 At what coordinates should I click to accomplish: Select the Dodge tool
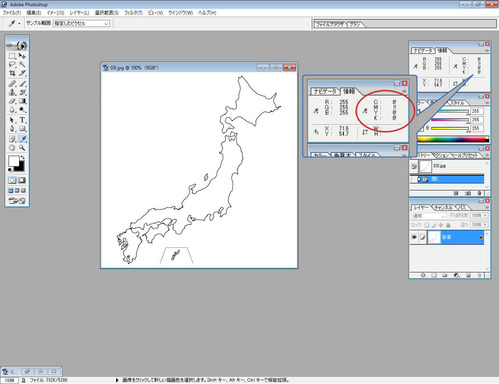pyautogui.click(x=22, y=110)
